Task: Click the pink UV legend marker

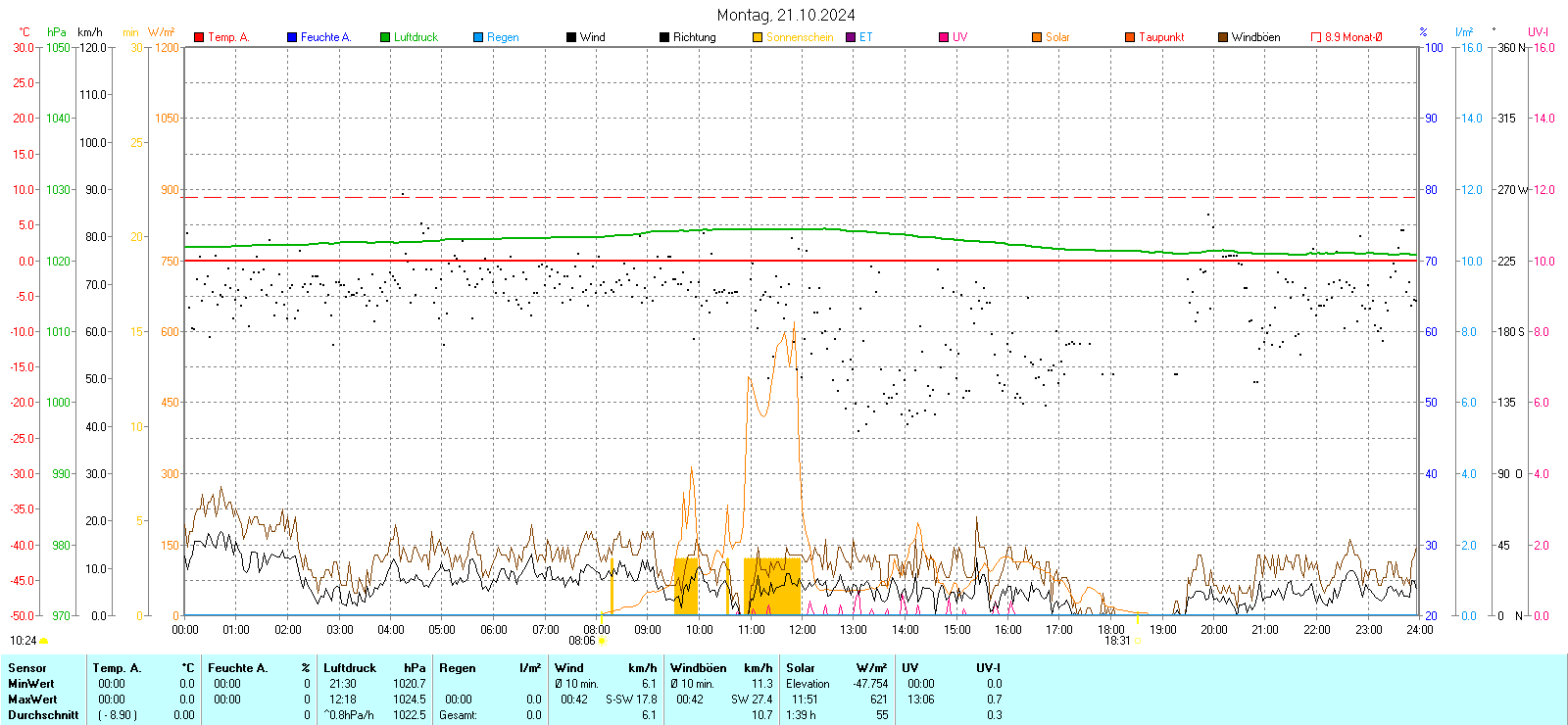Action: pos(944,37)
